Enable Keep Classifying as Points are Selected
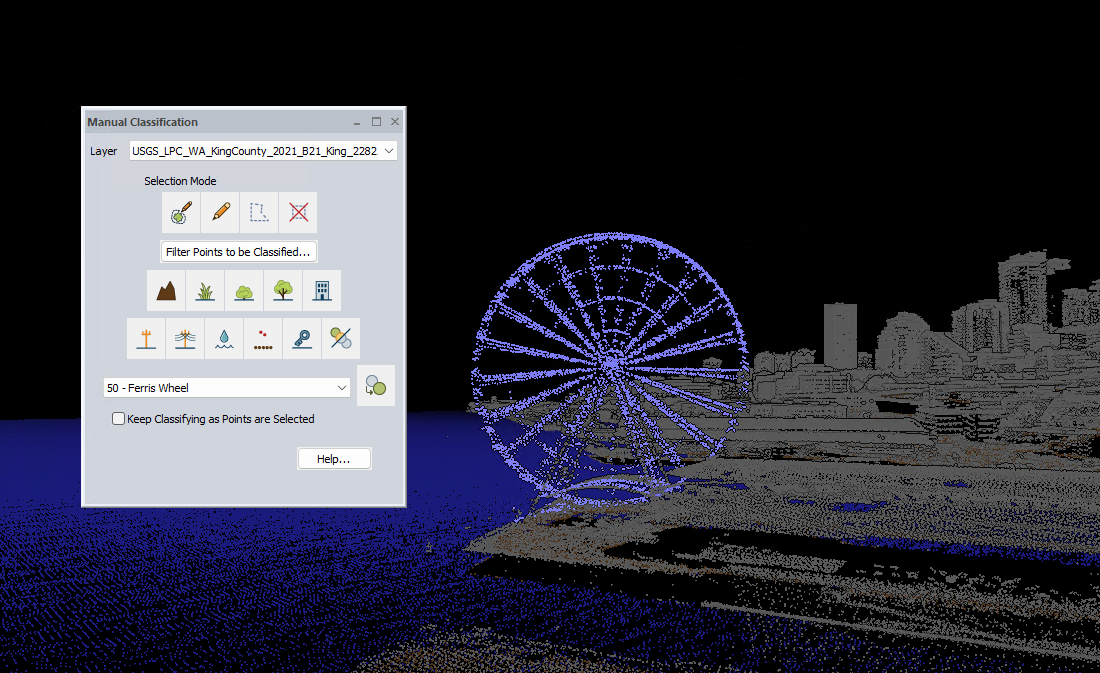Viewport: 1100px width, 673px height. 118,418
